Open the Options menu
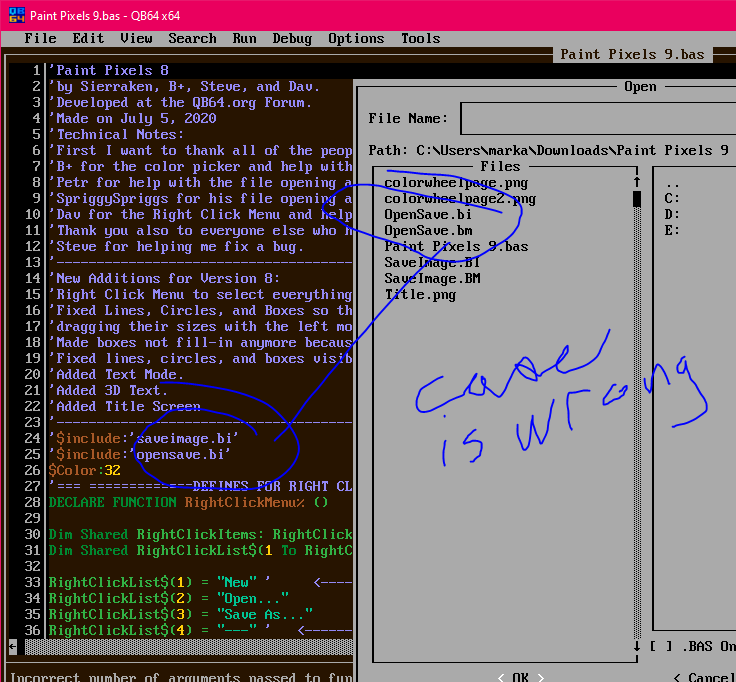736x682 pixels. (356, 38)
